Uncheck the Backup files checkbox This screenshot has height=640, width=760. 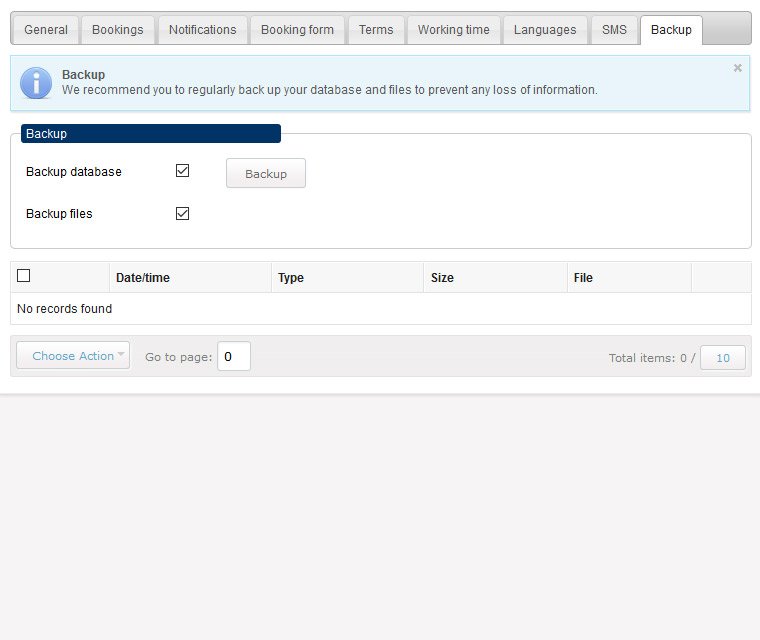pyautogui.click(x=182, y=213)
